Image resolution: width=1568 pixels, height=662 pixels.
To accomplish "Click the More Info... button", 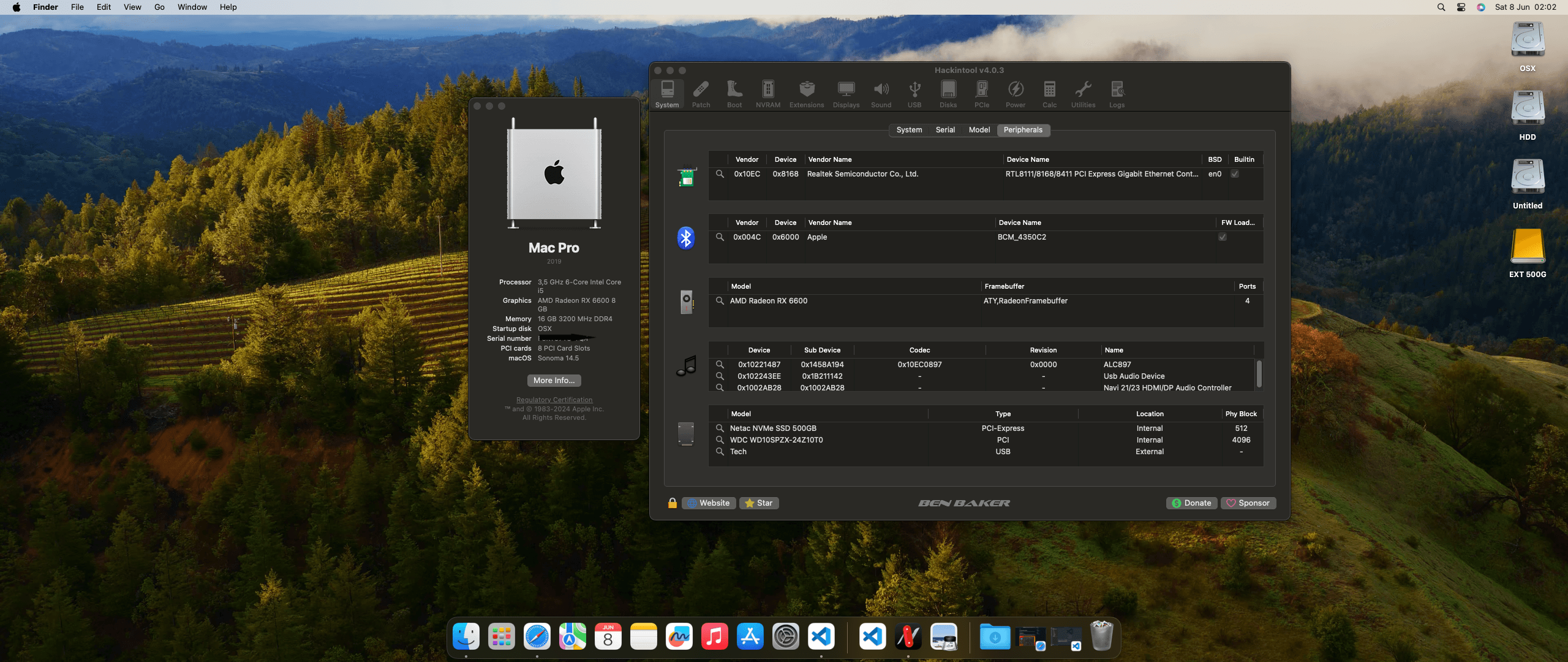I will pyautogui.click(x=554, y=381).
